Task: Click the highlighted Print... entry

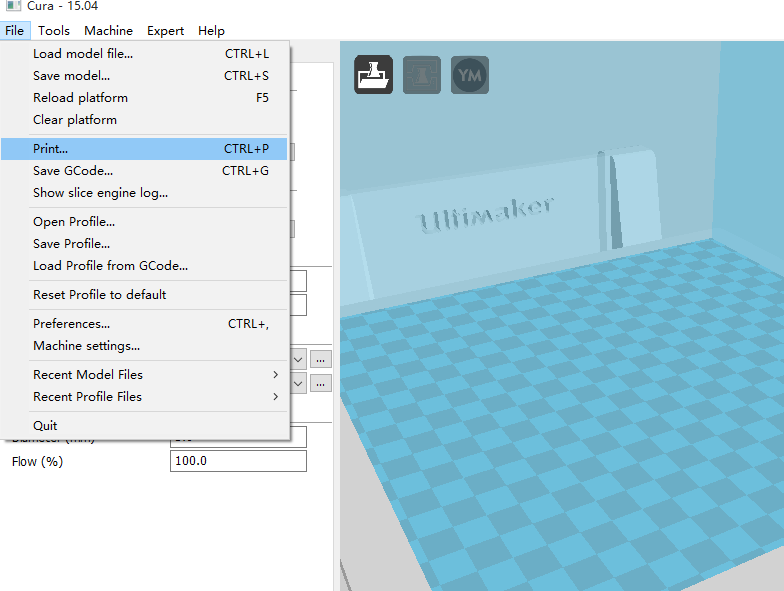Action: tap(144, 148)
